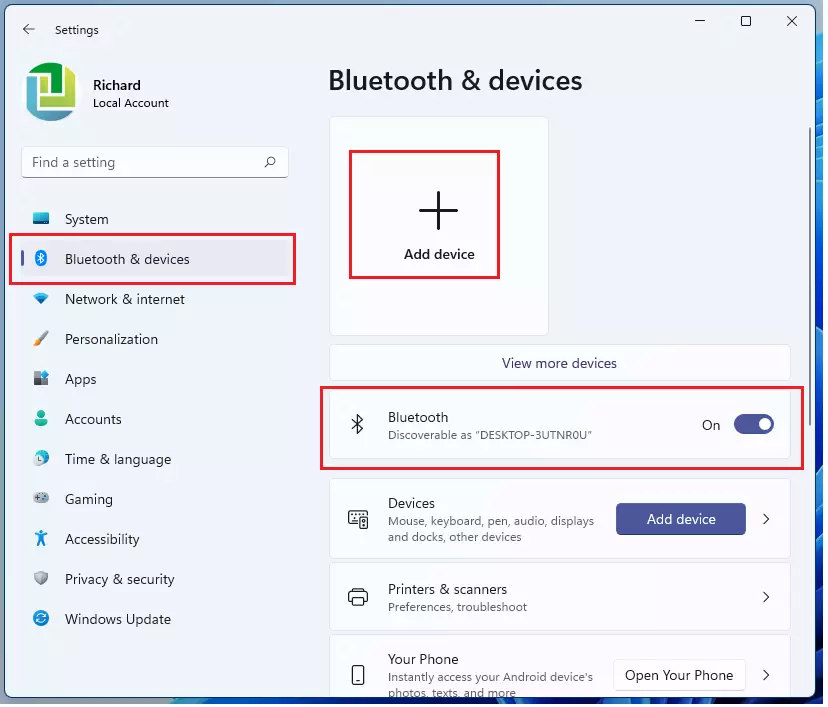Click the Find a setting search box

coord(155,163)
